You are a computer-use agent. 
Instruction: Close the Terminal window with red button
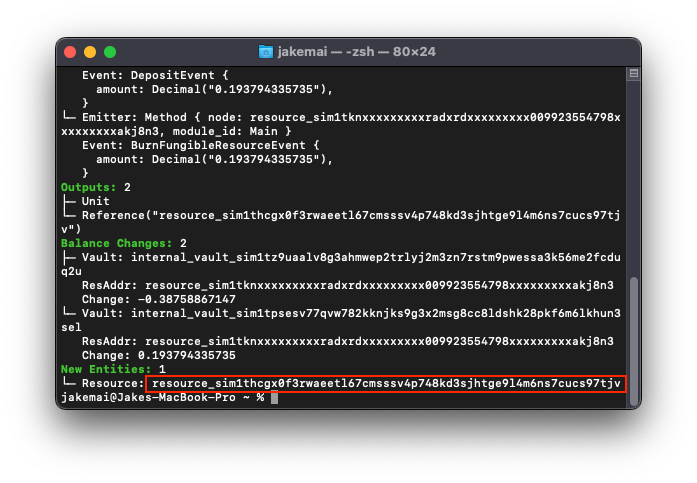coord(70,52)
